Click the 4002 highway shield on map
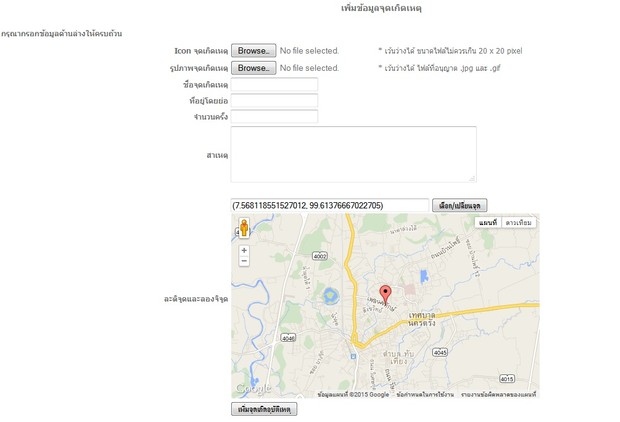This screenshot has width=620, height=422. coord(320,256)
